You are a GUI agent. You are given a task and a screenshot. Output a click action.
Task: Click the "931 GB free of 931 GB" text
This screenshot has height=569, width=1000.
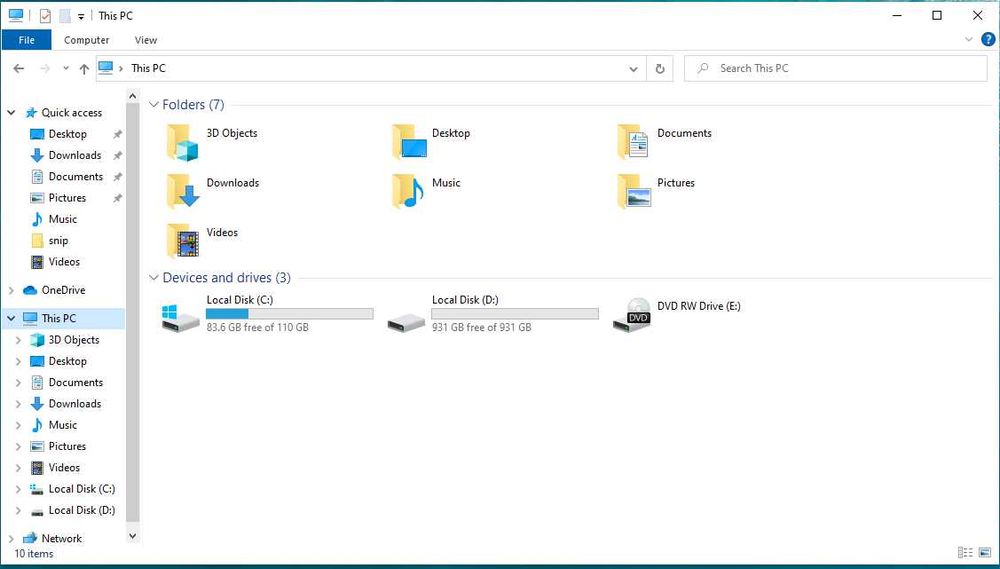482,327
